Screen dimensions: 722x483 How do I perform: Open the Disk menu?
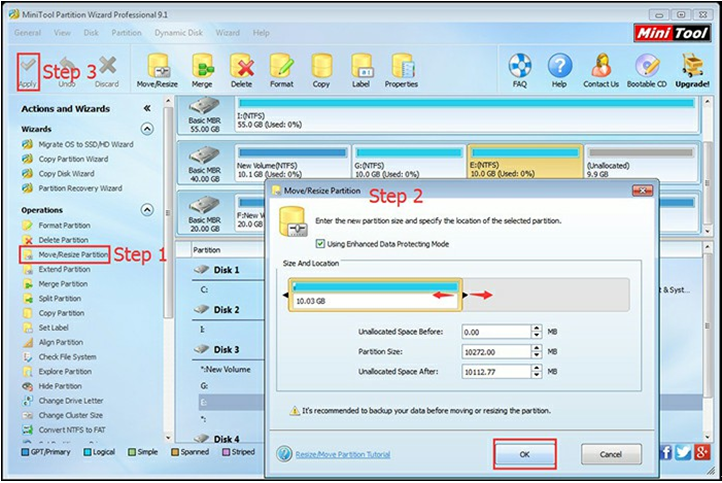coord(91,33)
